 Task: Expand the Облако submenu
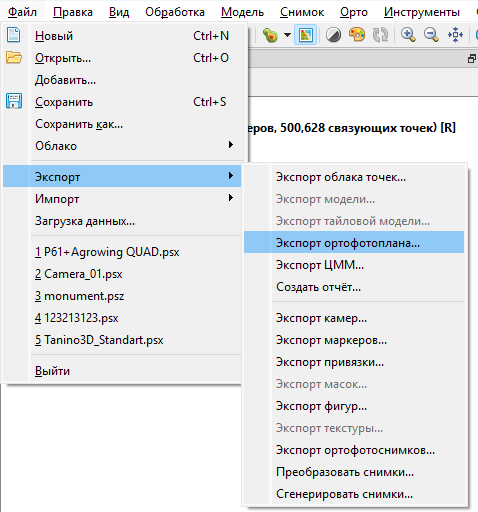[122, 146]
